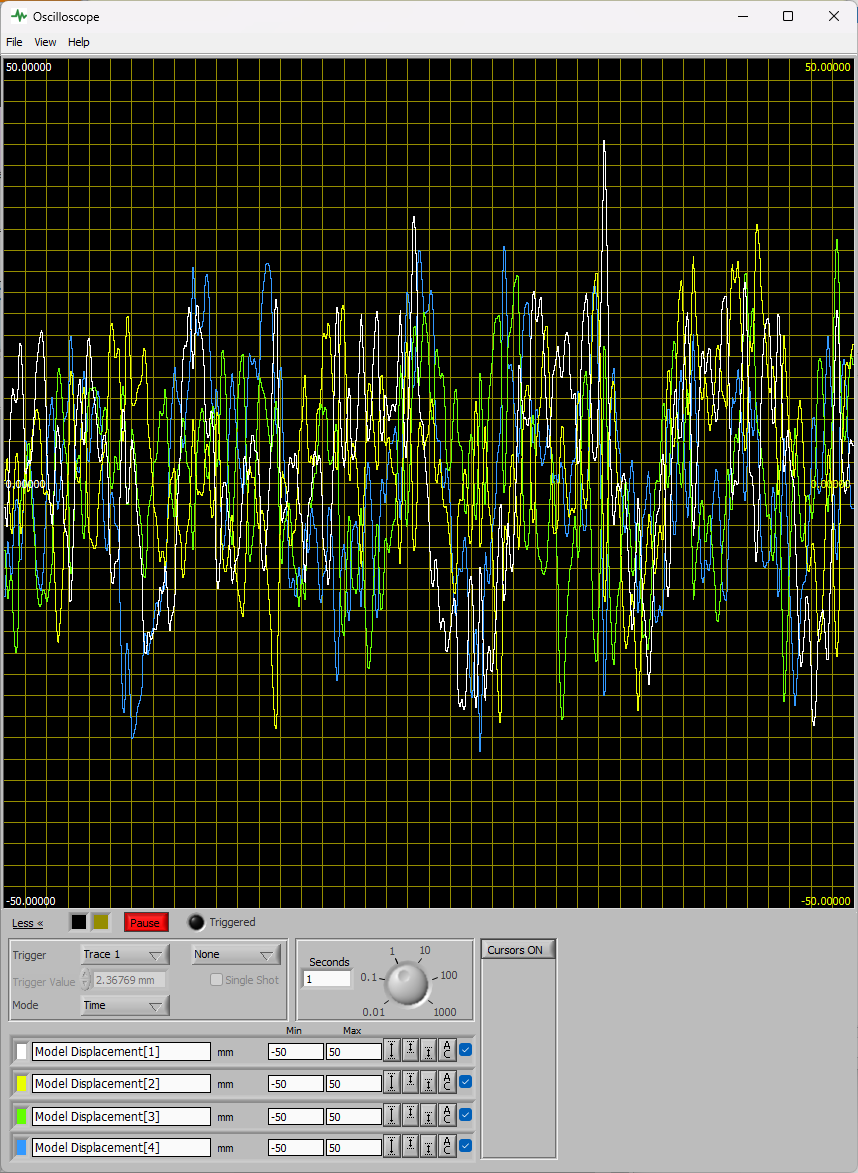Click the yellow -50.00000 bottom-right axis label

[x=826, y=901]
